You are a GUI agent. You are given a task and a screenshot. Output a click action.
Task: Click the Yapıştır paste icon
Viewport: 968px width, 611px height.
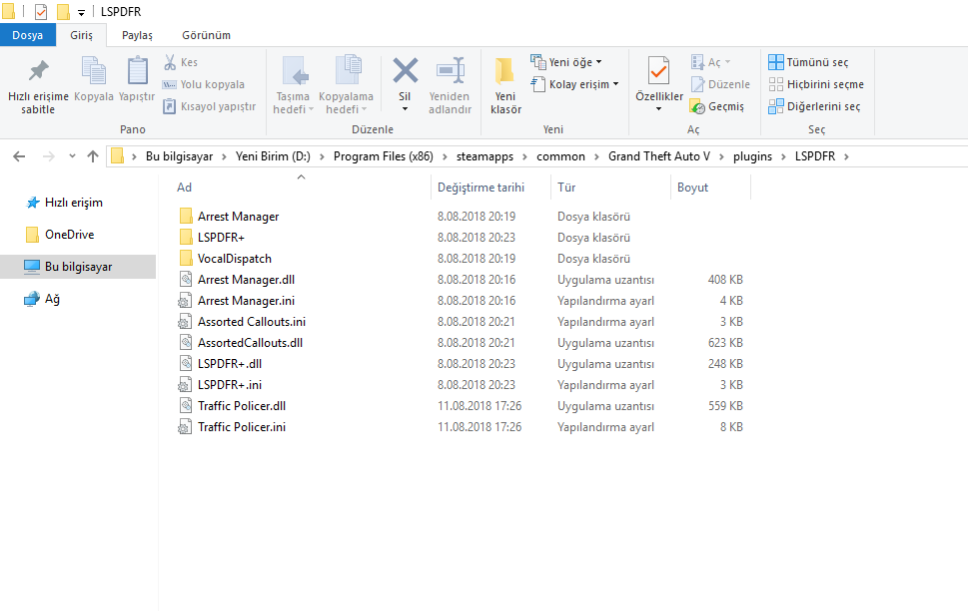point(137,70)
